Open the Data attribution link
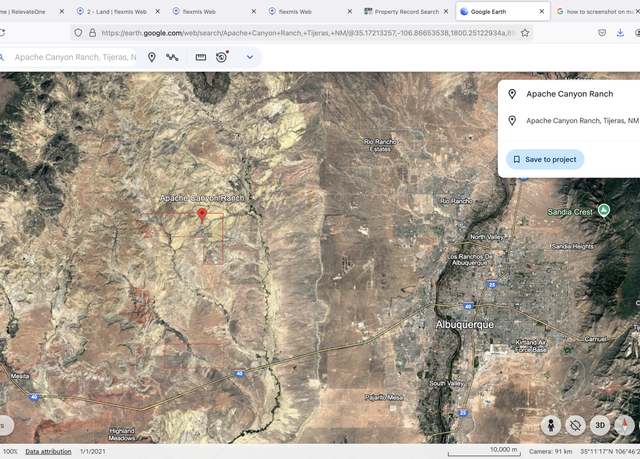Screen dimensions: 640x459 tap(48, 452)
